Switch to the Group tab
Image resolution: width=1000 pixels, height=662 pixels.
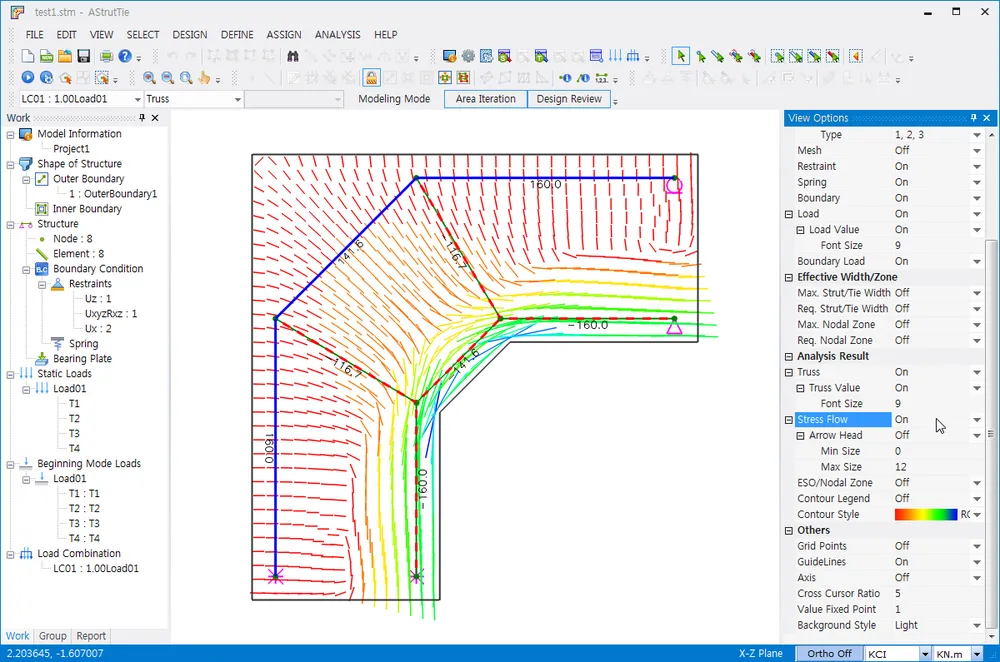point(52,636)
